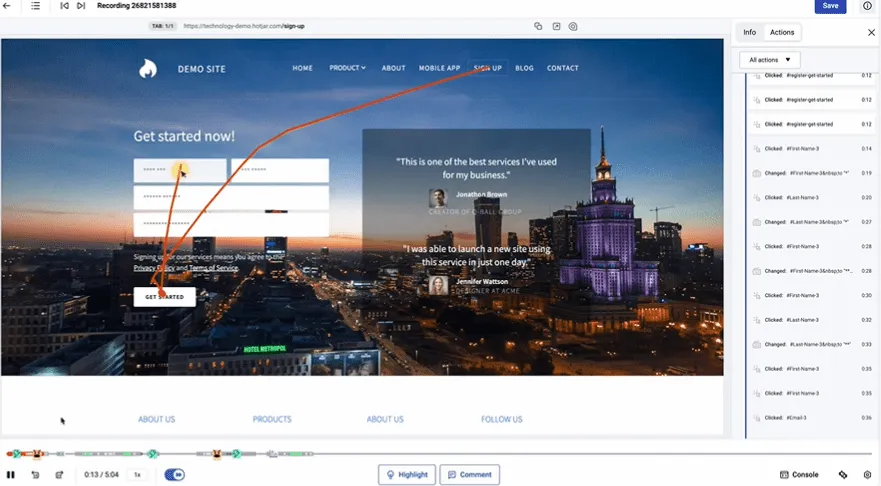This screenshot has width=881, height=486.
Task: Open the recordings list icon
Action: pos(35,6)
